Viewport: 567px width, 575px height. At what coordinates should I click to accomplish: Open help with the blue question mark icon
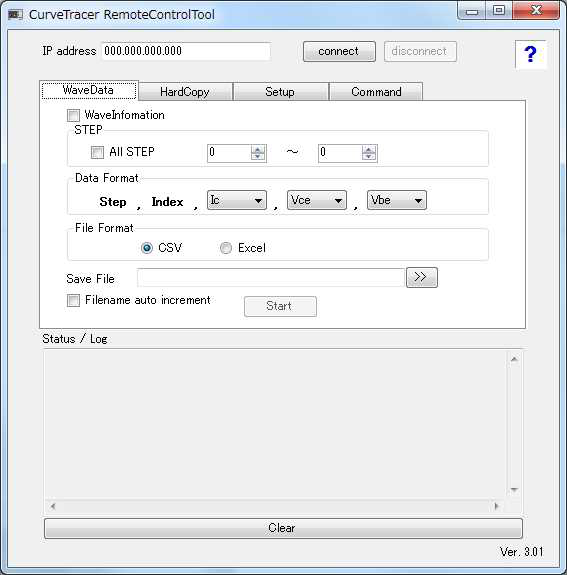pos(531,54)
